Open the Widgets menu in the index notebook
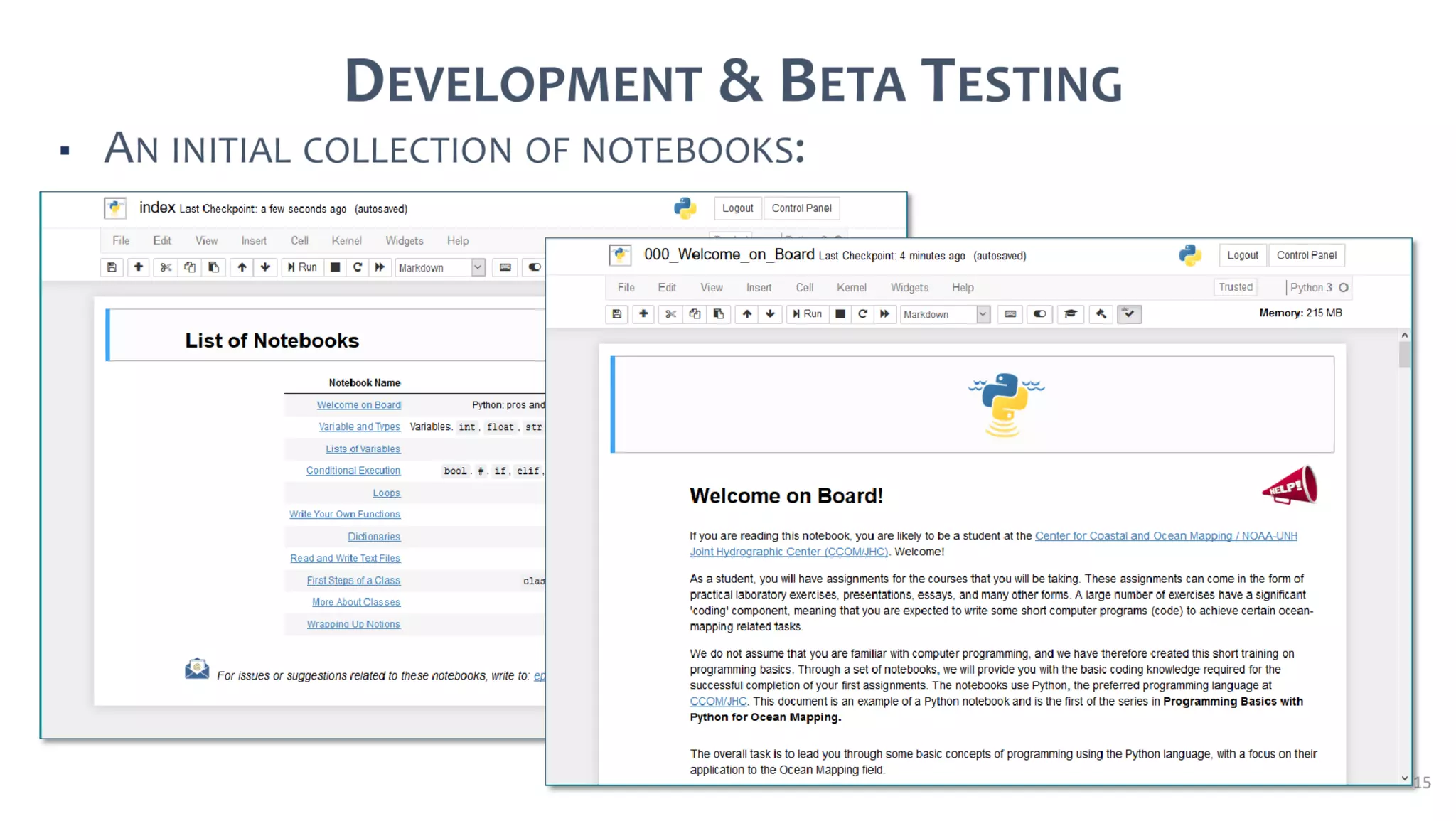Image resolution: width=1456 pixels, height=821 pixels. [404, 241]
